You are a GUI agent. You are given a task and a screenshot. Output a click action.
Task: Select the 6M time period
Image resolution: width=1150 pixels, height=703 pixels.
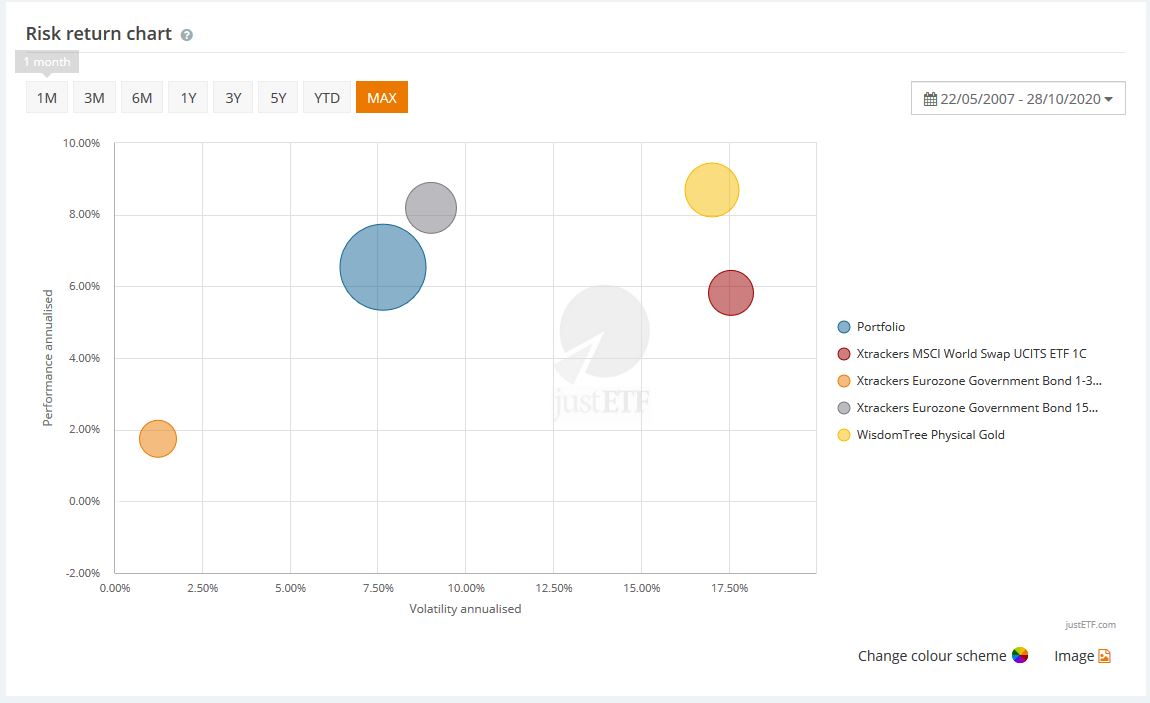[x=142, y=97]
